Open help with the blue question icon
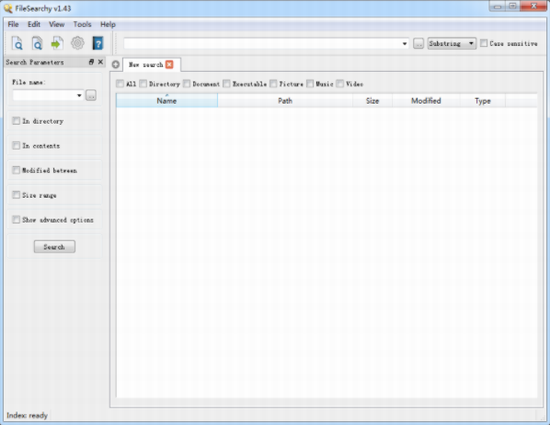 [98, 43]
